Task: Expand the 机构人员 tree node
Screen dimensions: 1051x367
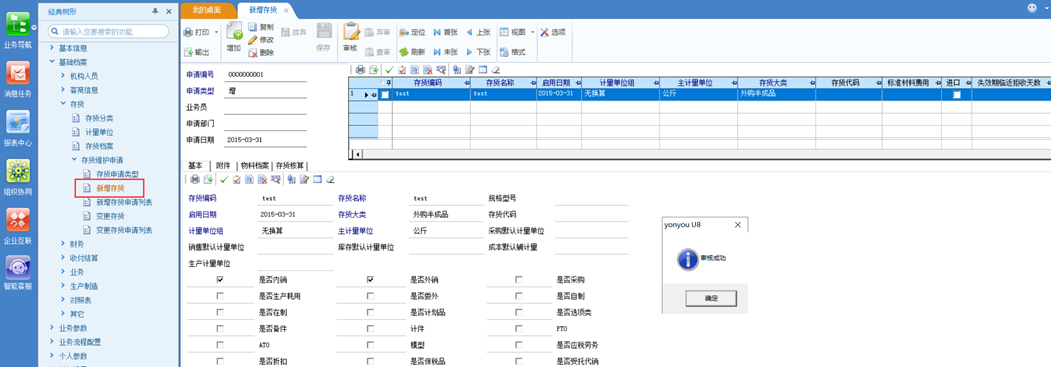Action: point(63,76)
